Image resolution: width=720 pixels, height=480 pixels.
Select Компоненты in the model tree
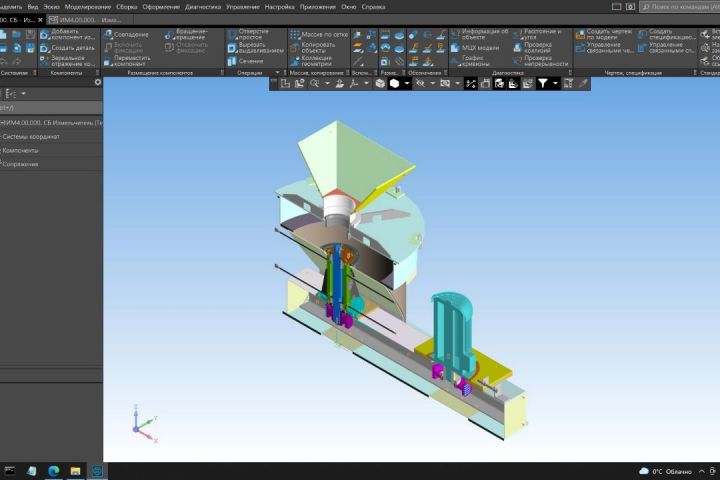pyautogui.click(x=20, y=150)
